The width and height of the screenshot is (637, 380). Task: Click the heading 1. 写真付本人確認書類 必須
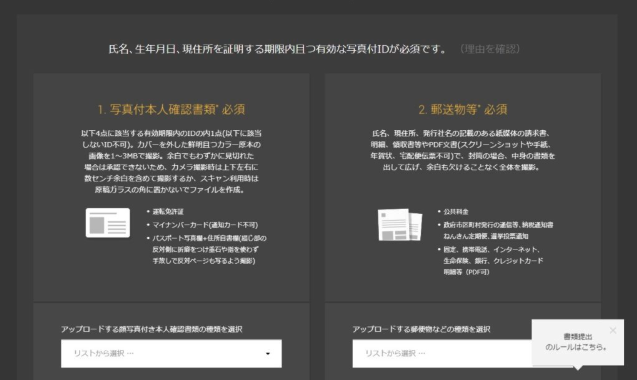pyautogui.click(x=171, y=109)
